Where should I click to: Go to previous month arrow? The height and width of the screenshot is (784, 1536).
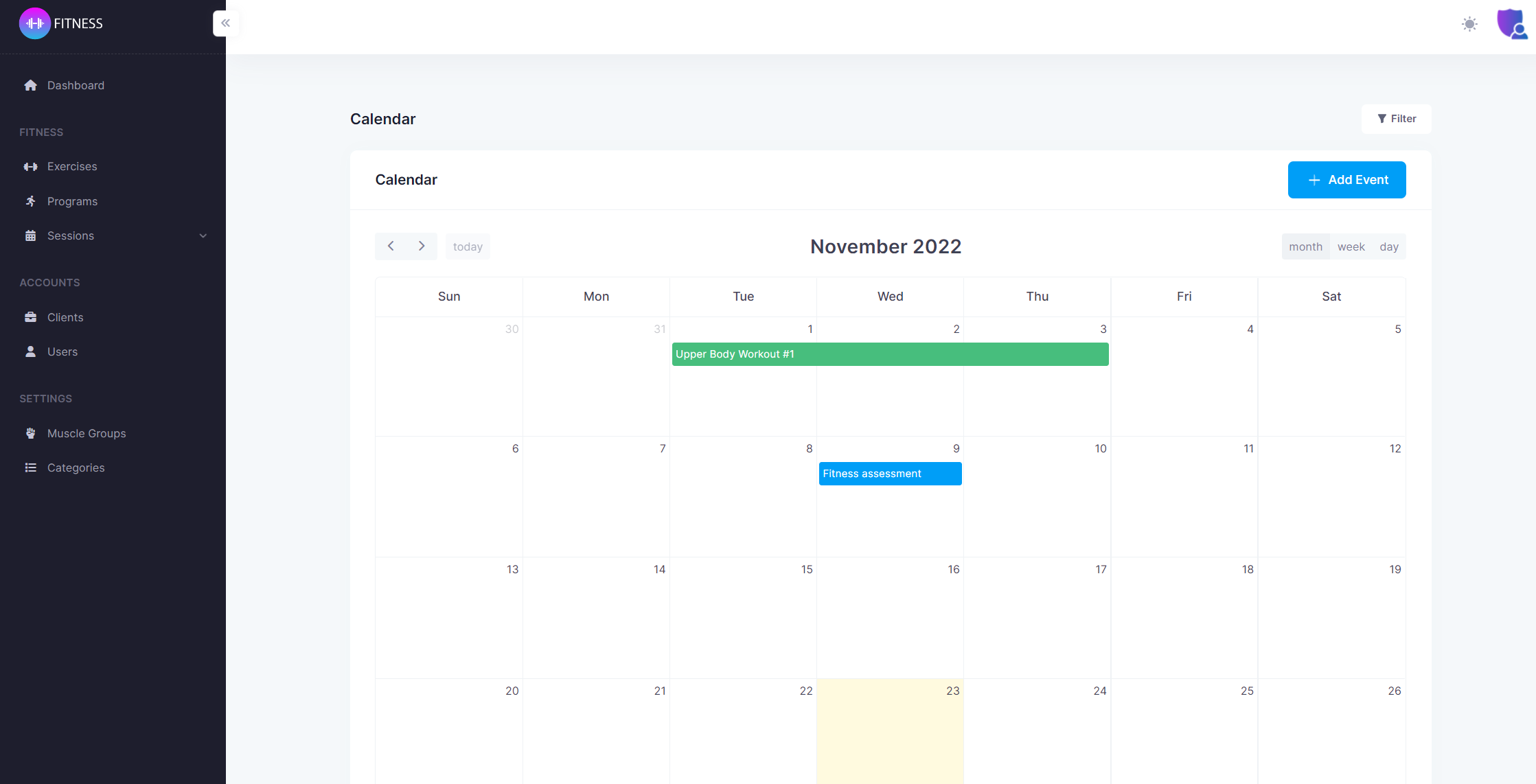(391, 246)
